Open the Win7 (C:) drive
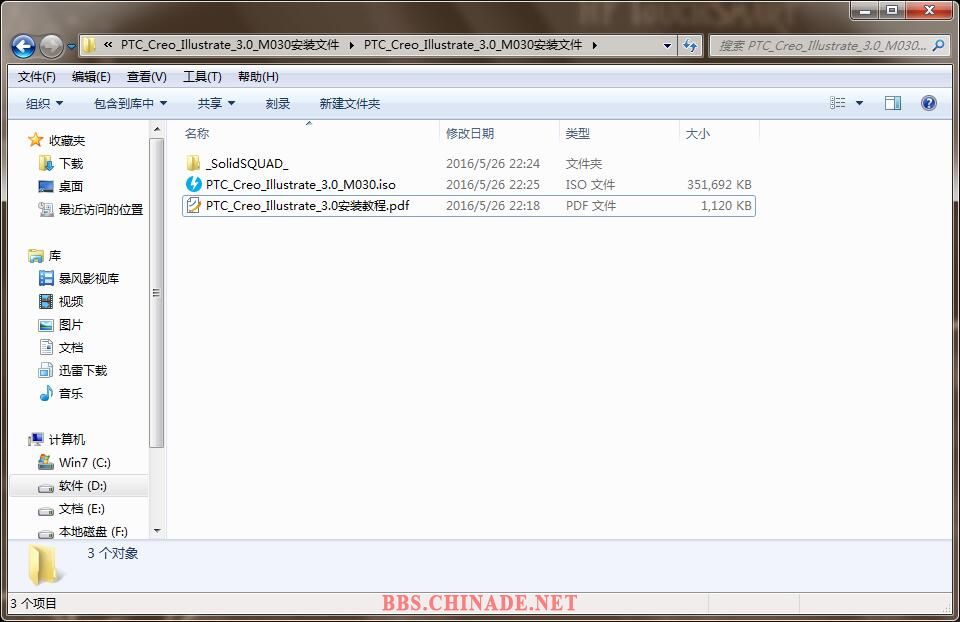Screen dimensions: 960x622 point(85,462)
